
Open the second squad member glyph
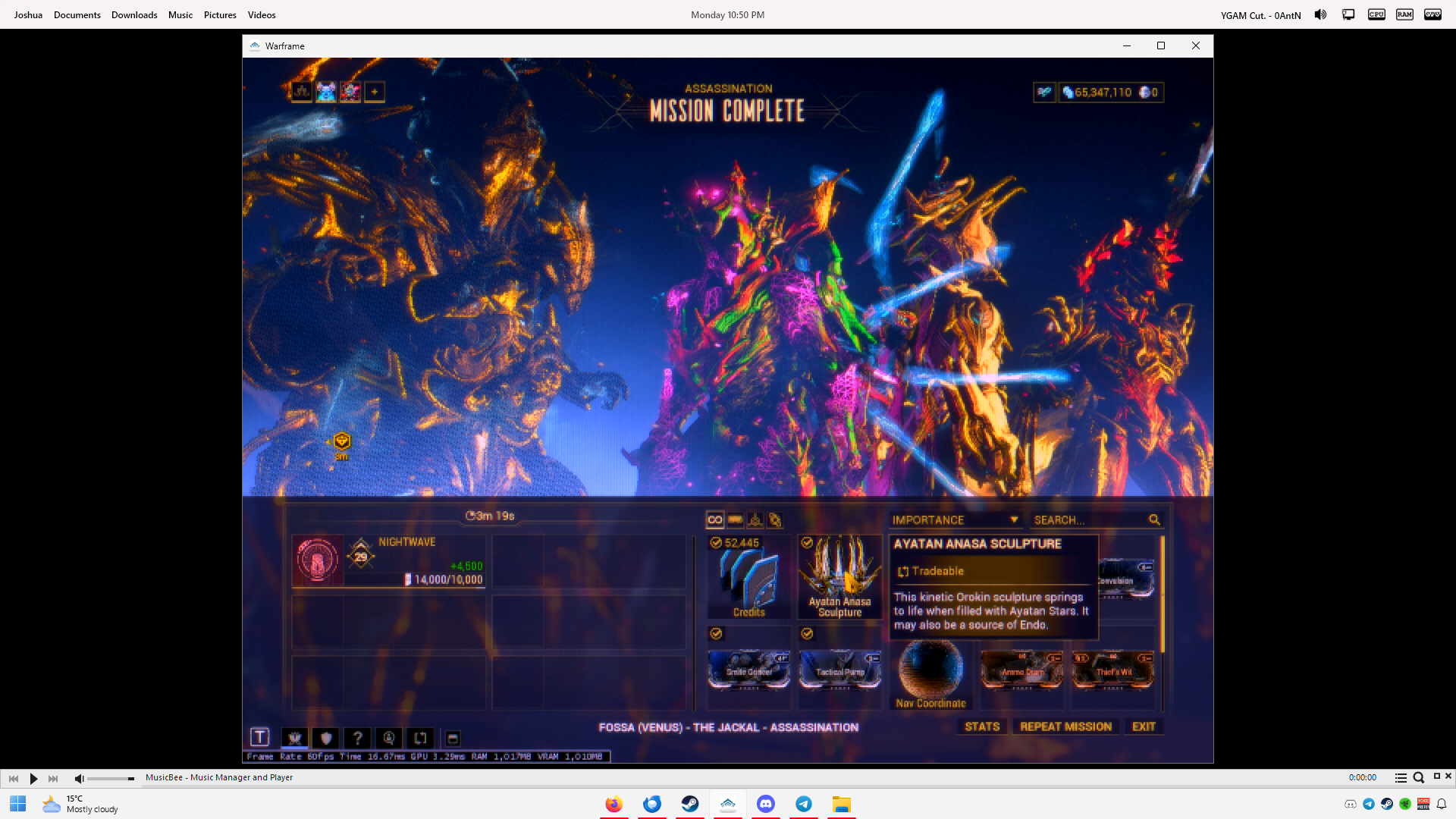(x=326, y=92)
